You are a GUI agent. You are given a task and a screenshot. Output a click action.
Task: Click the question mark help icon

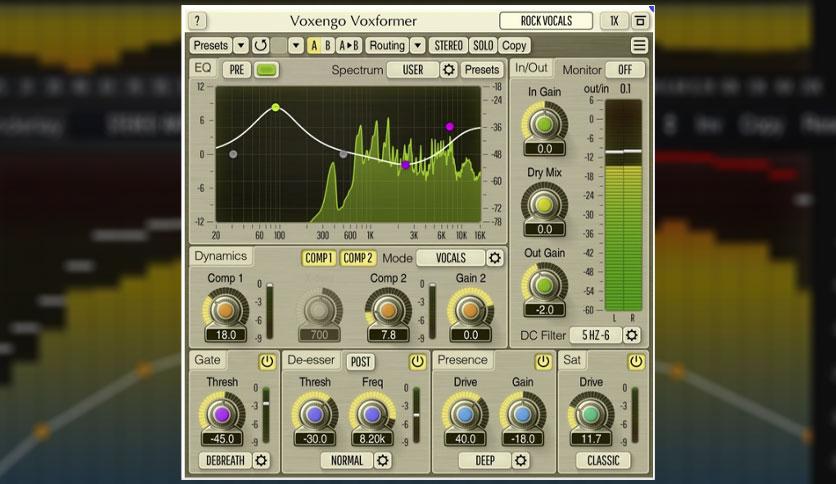[x=197, y=21]
